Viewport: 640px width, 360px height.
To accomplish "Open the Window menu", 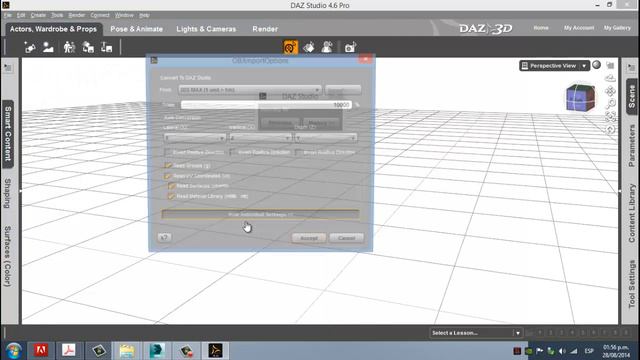I will click(x=124, y=15).
